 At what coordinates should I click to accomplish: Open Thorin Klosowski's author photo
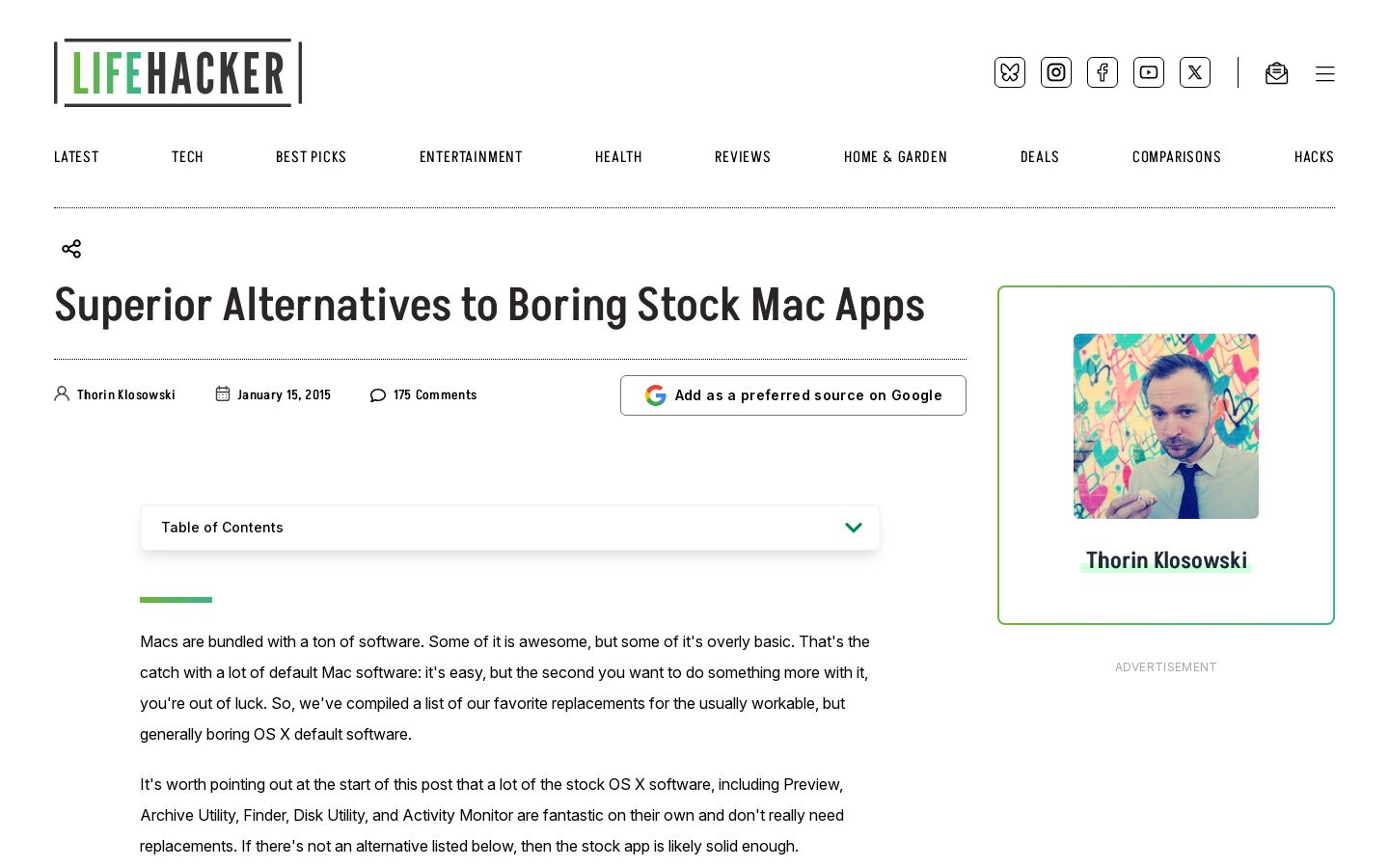1166,426
